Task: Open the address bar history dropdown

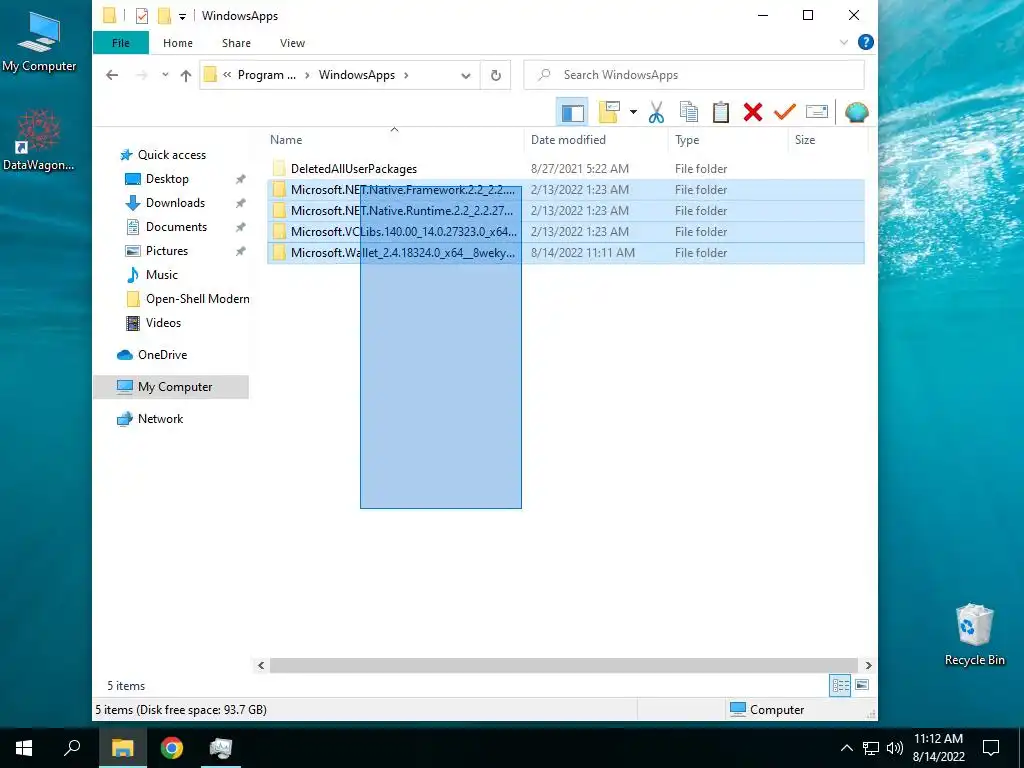Action: pos(466,76)
